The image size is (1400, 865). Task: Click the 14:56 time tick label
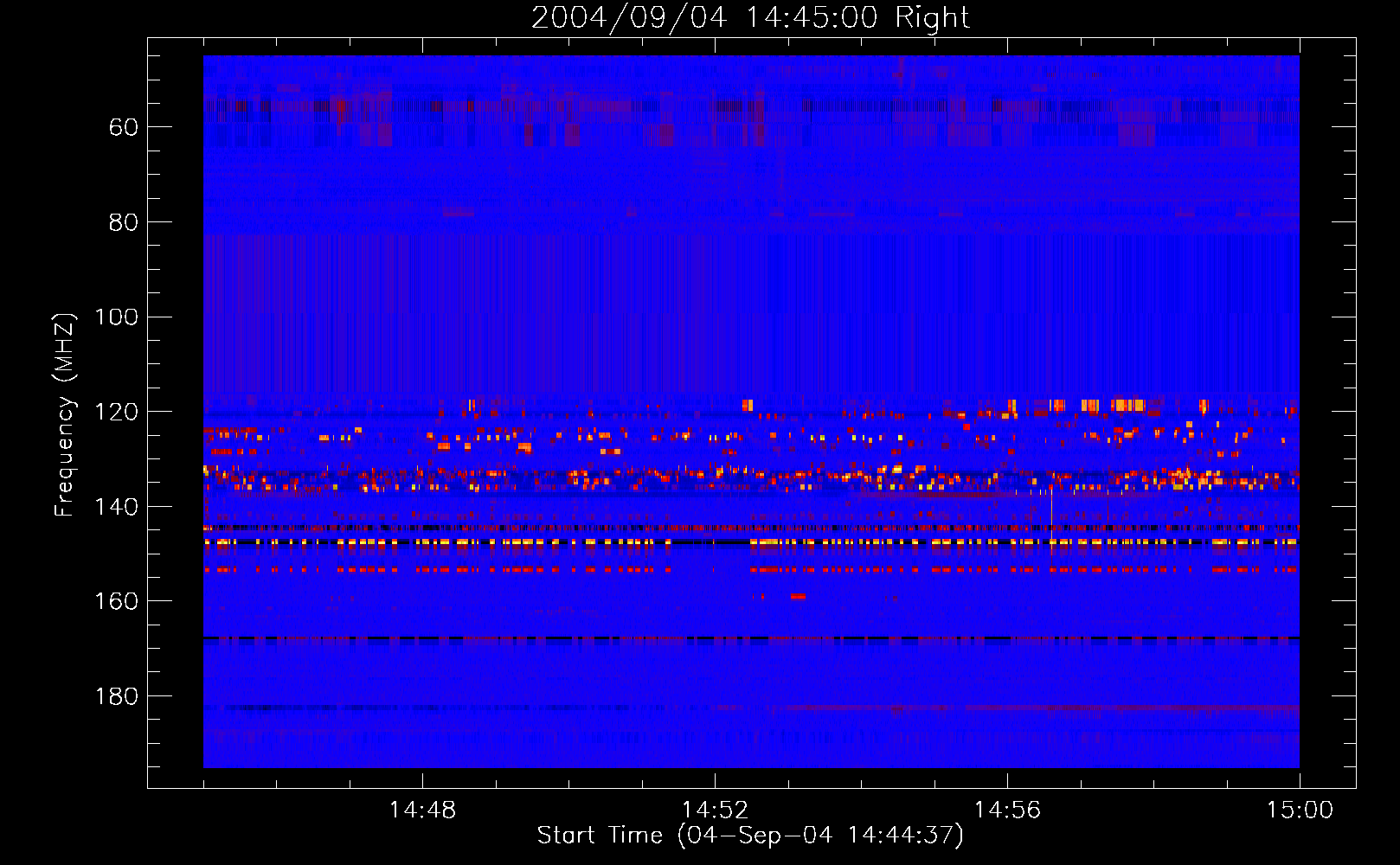(x=1007, y=811)
